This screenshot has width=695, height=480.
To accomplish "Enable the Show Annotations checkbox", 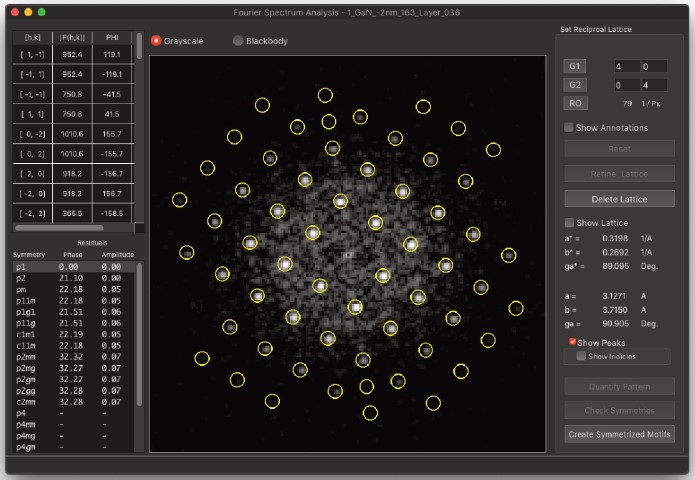I will coord(569,128).
